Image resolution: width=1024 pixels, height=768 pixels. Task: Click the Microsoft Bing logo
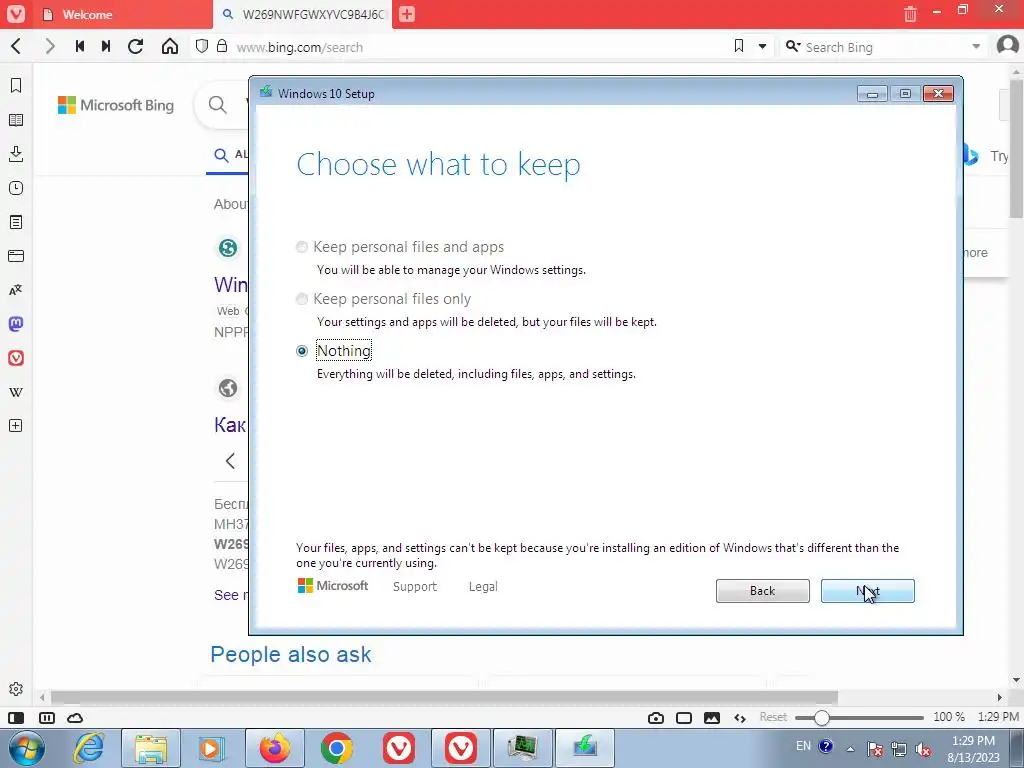(116, 105)
